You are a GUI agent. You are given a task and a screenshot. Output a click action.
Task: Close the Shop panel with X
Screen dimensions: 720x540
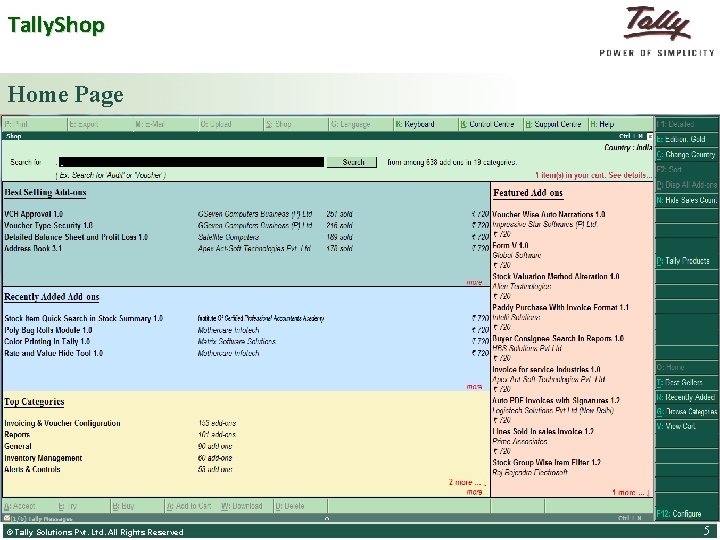649,136
